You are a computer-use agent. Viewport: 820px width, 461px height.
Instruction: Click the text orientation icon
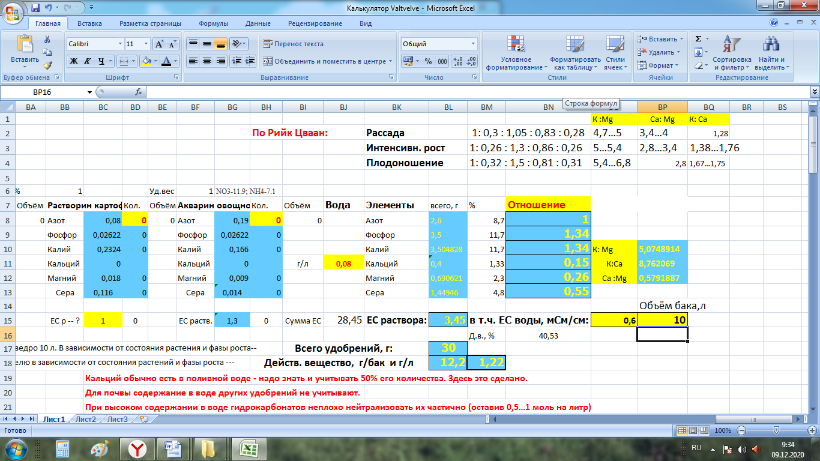[x=237, y=44]
